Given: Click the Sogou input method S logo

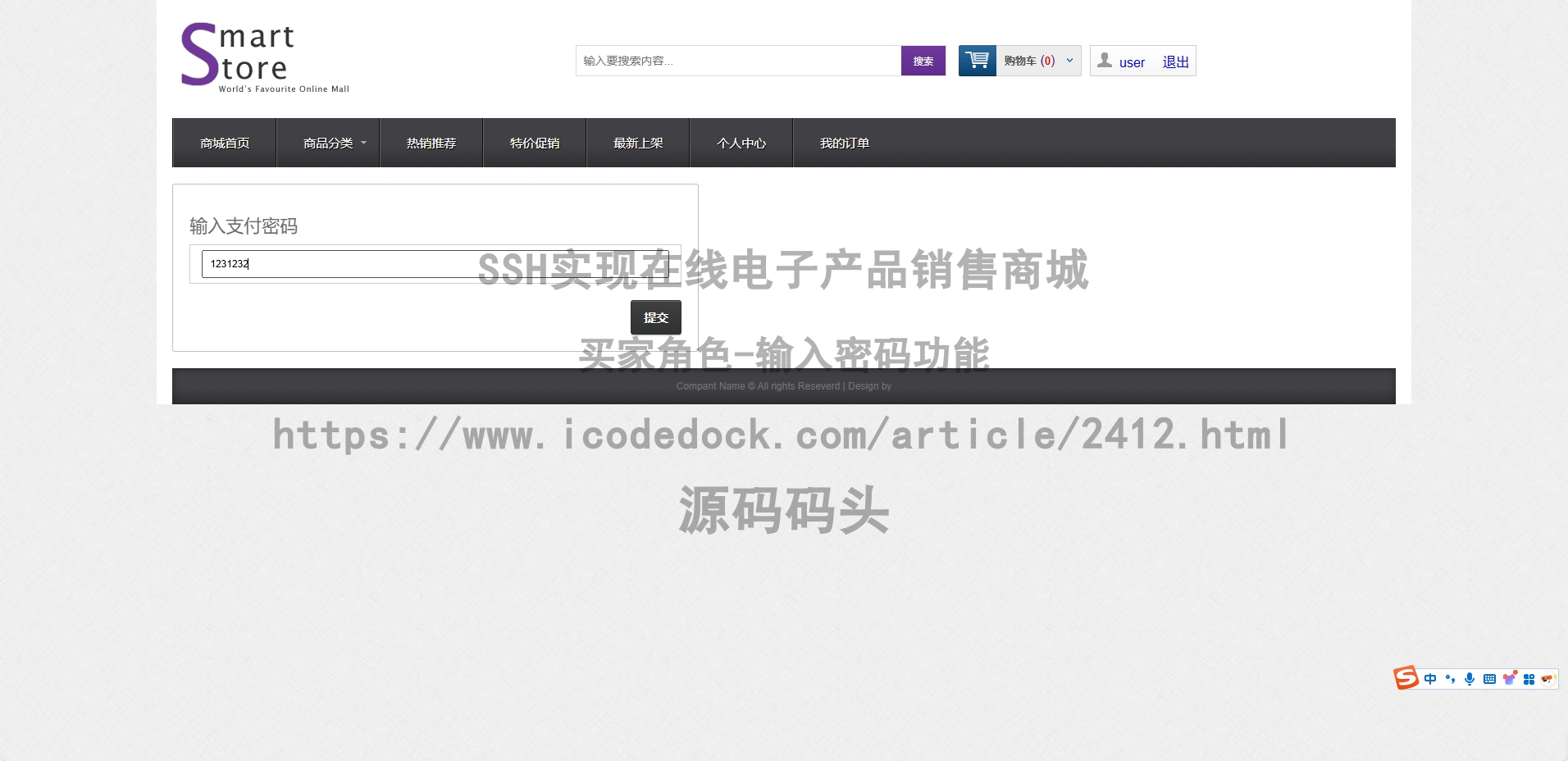Looking at the screenshot, I should coord(1406,678).
